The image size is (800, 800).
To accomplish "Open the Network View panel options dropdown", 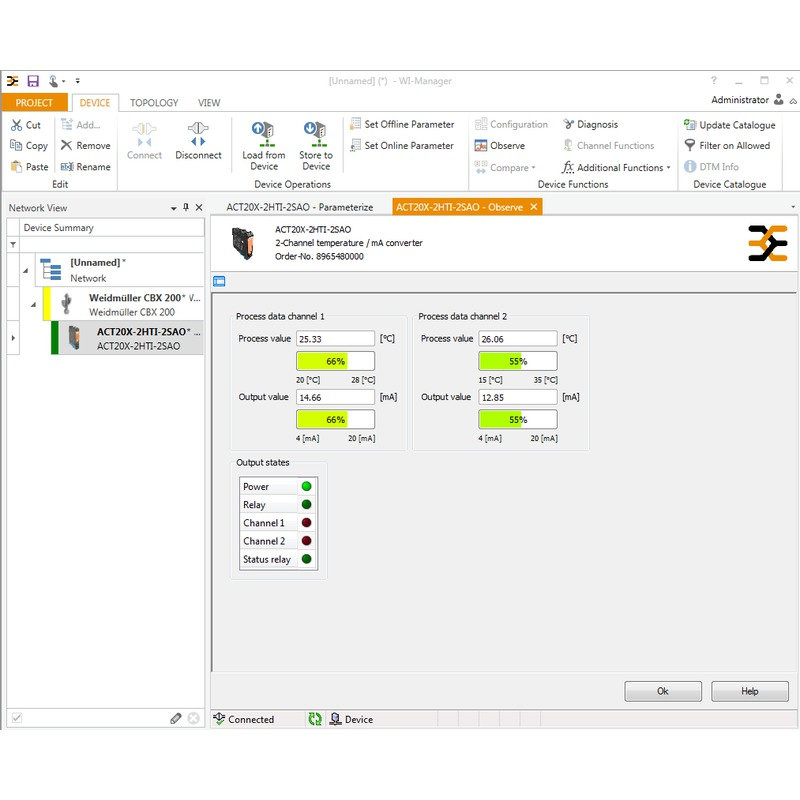I will click(173, 208).
